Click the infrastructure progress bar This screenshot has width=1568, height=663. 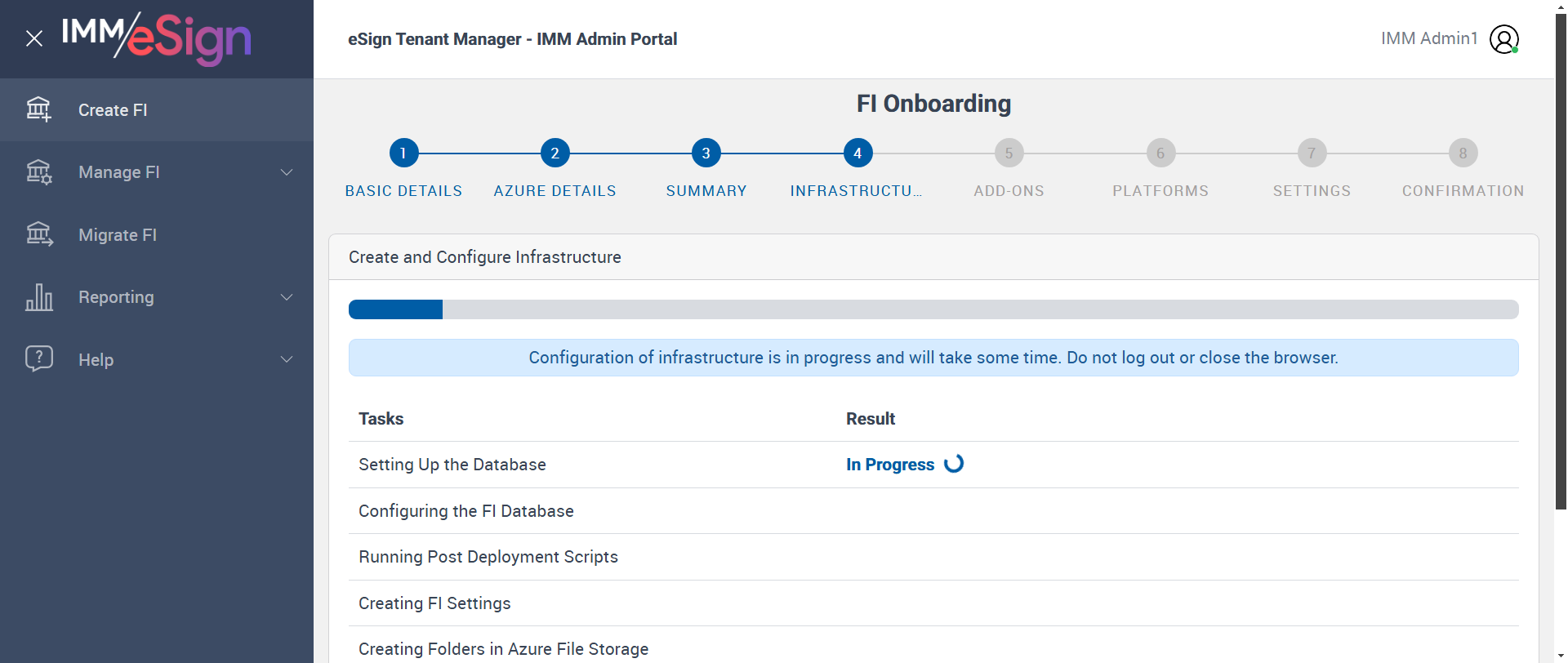click(933, 309)
